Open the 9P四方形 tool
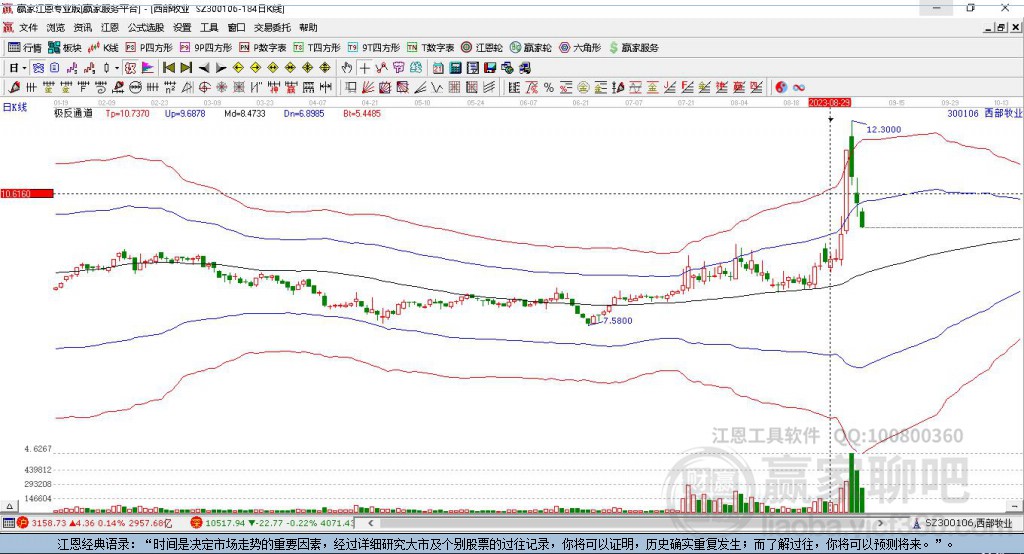The width and height of the screenshot is (1024, 554). [206, 48]
